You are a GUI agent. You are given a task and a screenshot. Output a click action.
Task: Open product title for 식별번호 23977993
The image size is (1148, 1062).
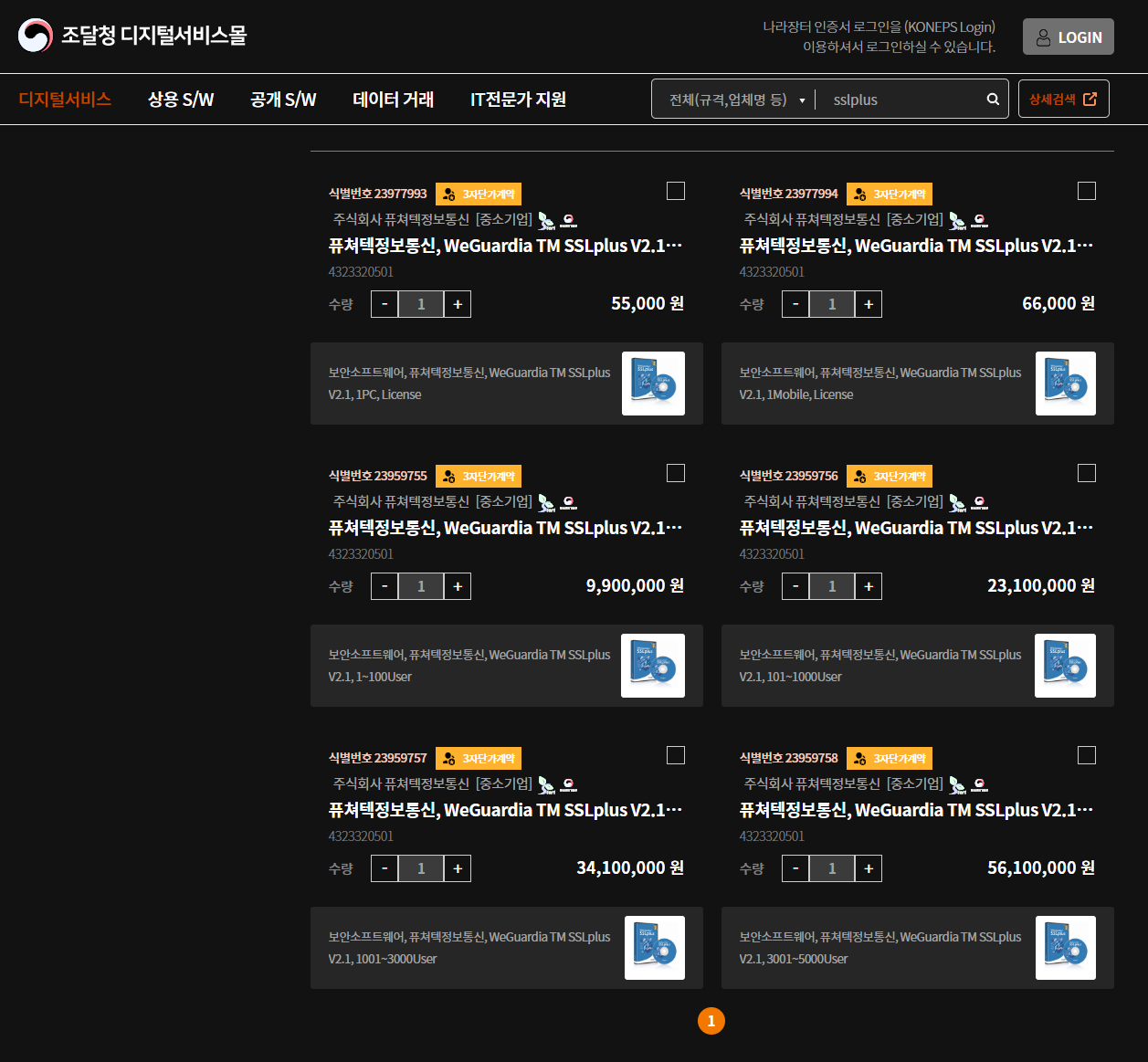505,246
